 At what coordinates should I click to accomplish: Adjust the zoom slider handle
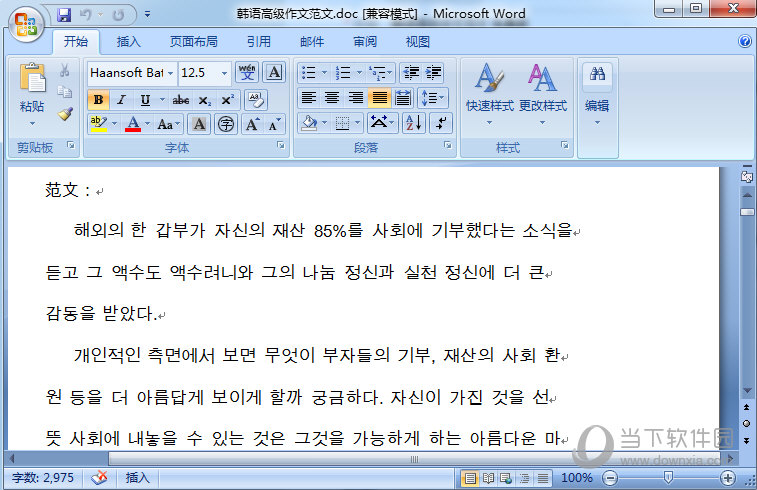tap(669, 478)
